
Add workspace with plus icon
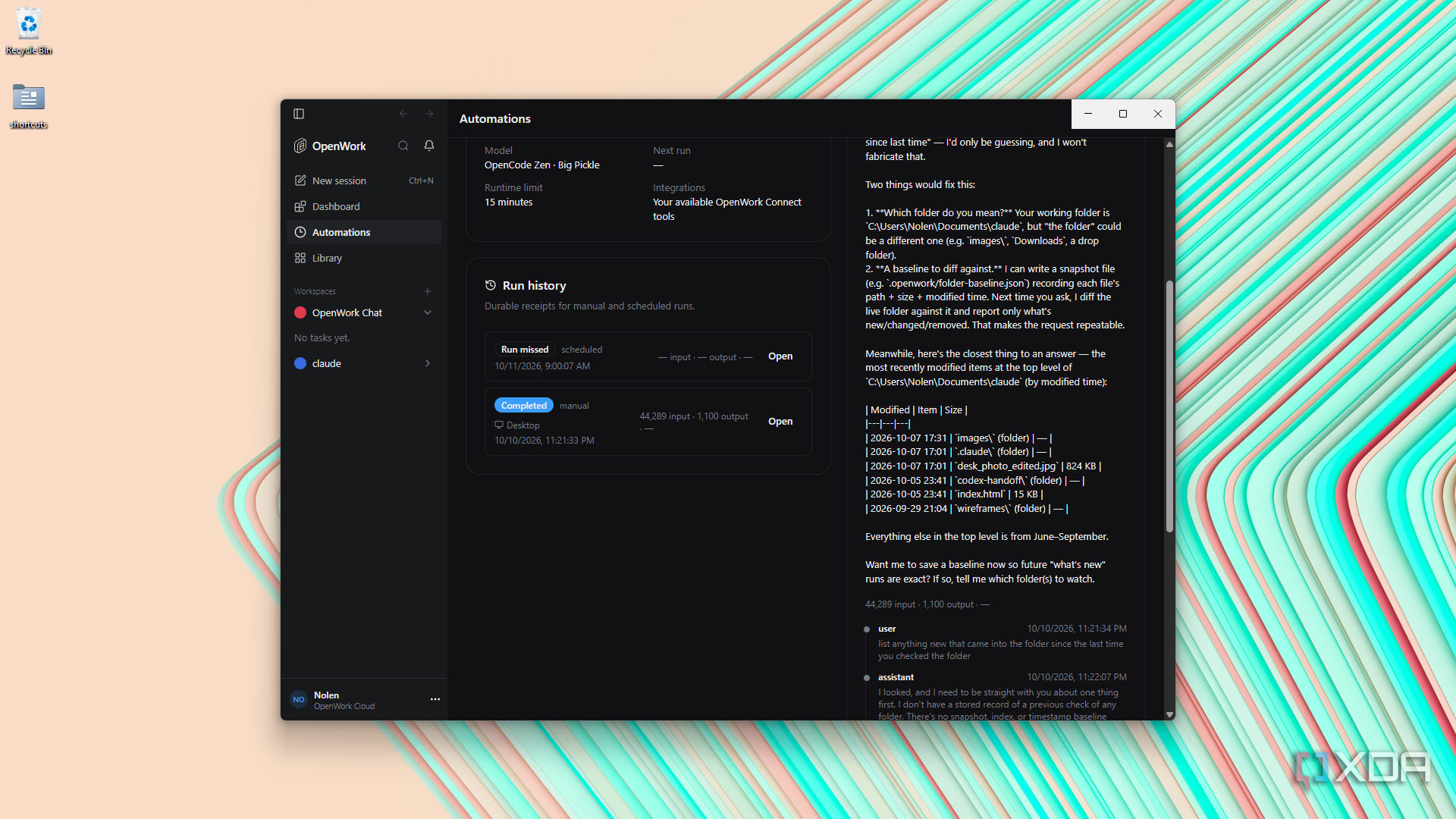tap(428, 291)
